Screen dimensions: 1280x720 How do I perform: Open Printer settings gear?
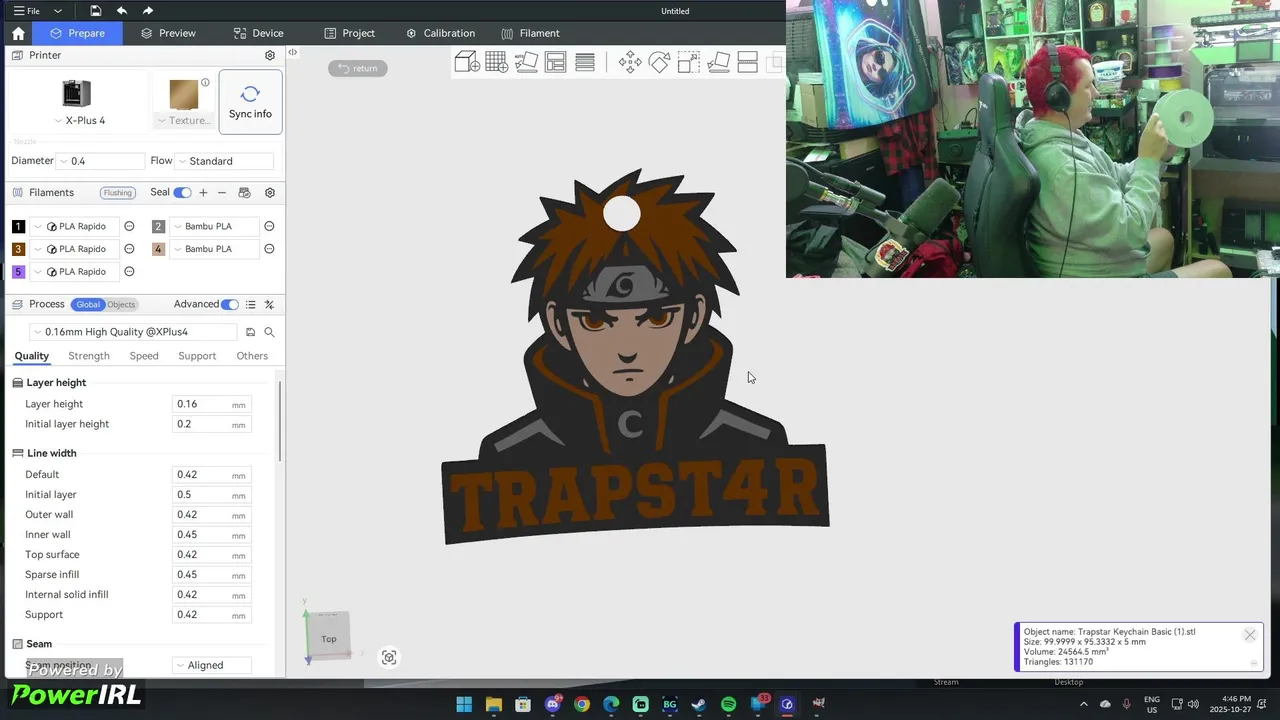[x=270, y=55]
